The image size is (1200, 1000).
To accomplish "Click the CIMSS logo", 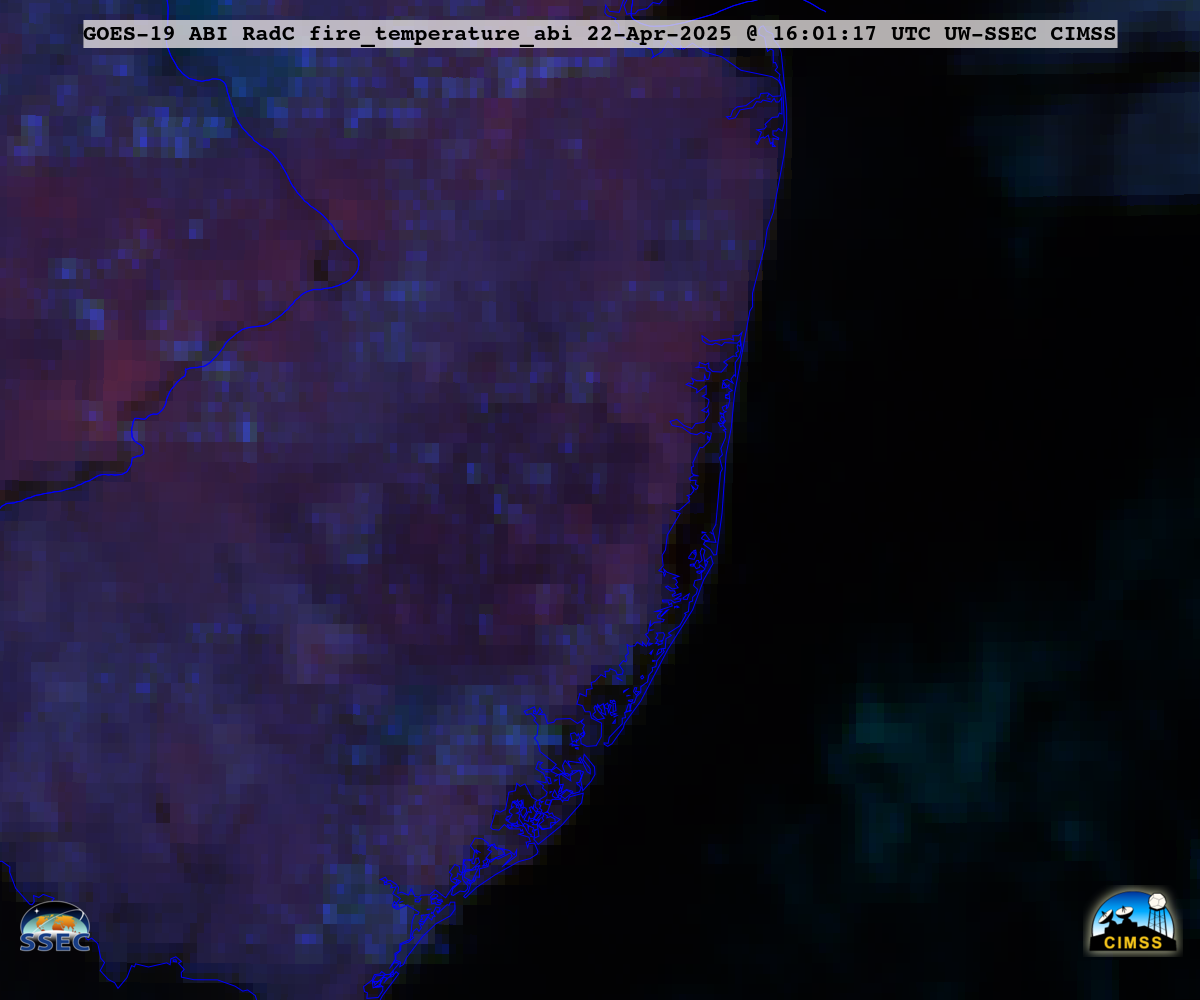I will tap(1132, 922).
